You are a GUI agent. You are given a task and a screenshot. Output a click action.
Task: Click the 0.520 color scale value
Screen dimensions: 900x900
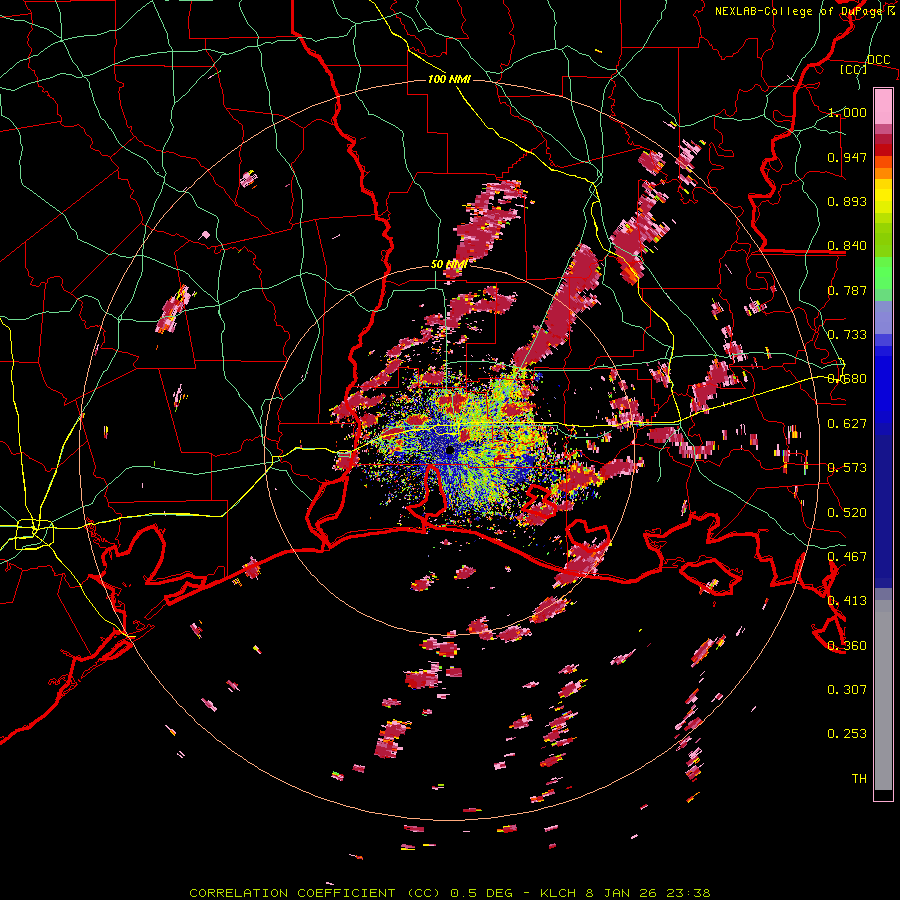pos(847,513)
